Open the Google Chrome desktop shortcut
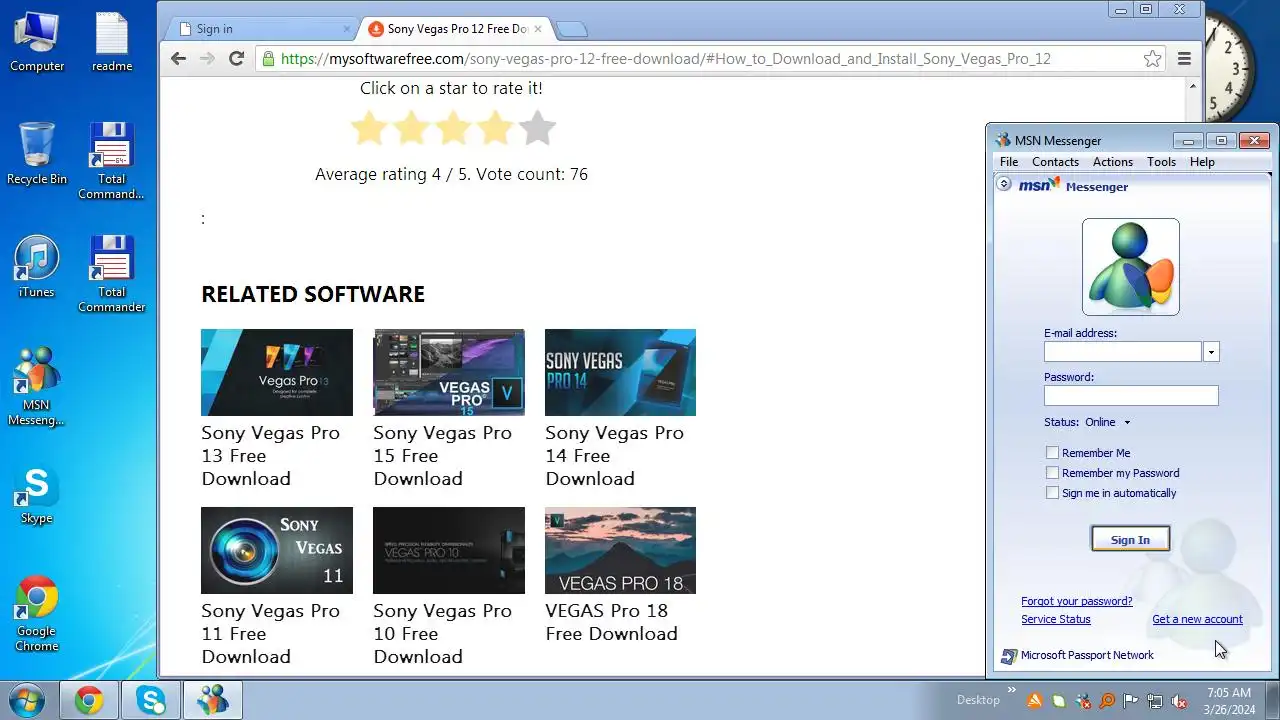 point(37,613)
